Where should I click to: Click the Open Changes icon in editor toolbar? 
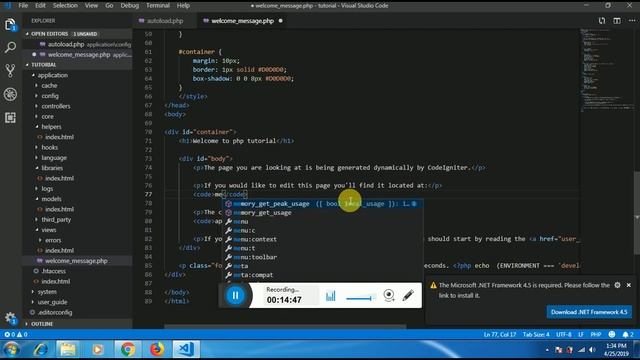pos(602,21)
